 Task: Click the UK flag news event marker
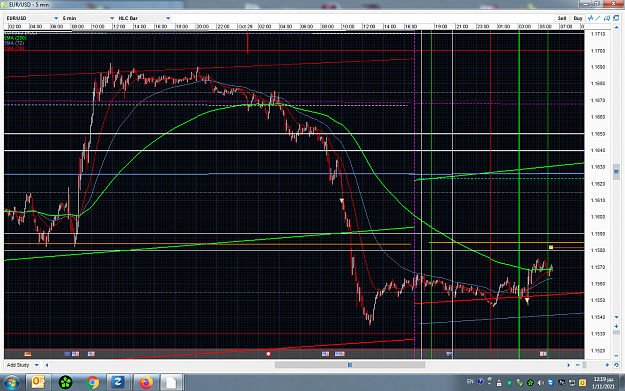(x=543, y=354)
